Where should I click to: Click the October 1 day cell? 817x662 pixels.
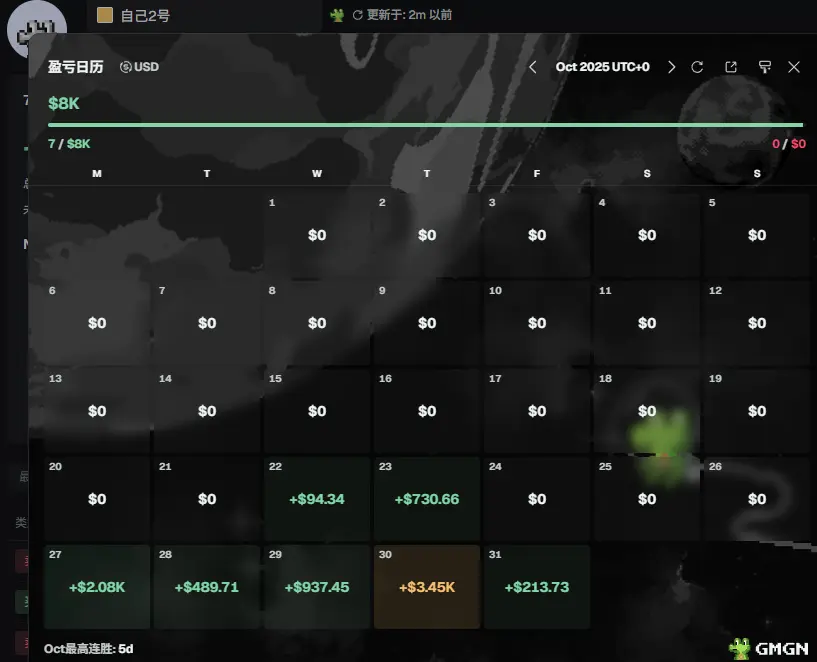pyautogui.click(x=317, y=235)
